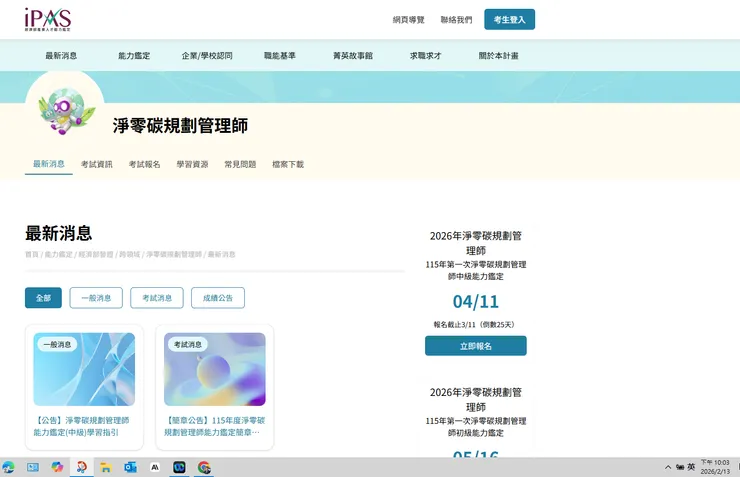Click the 考生登入 button
This screenshot has height=477, width=740.
(x=510, y=19)
